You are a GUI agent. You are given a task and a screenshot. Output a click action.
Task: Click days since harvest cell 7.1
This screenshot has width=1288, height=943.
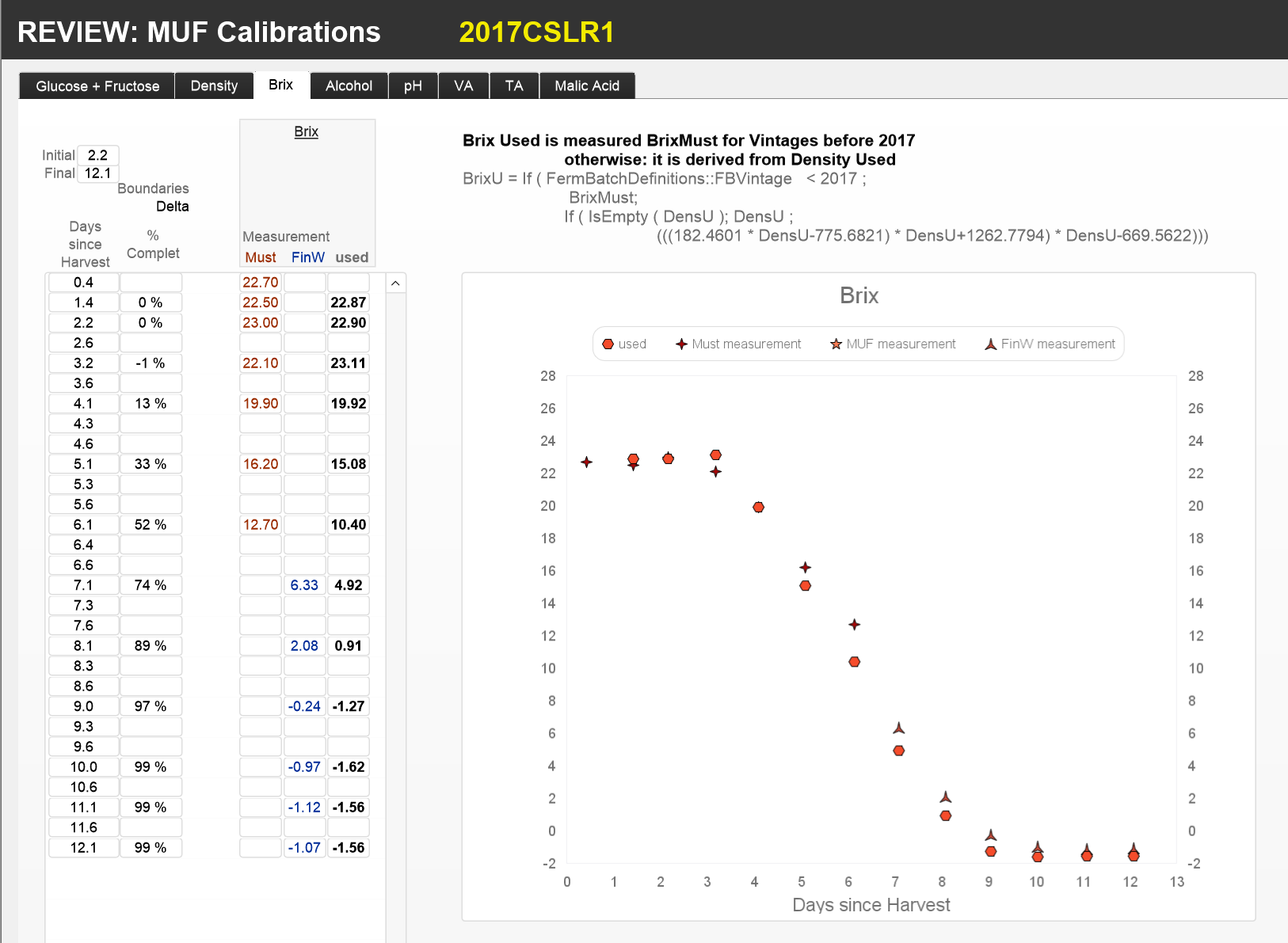(83, 585)
